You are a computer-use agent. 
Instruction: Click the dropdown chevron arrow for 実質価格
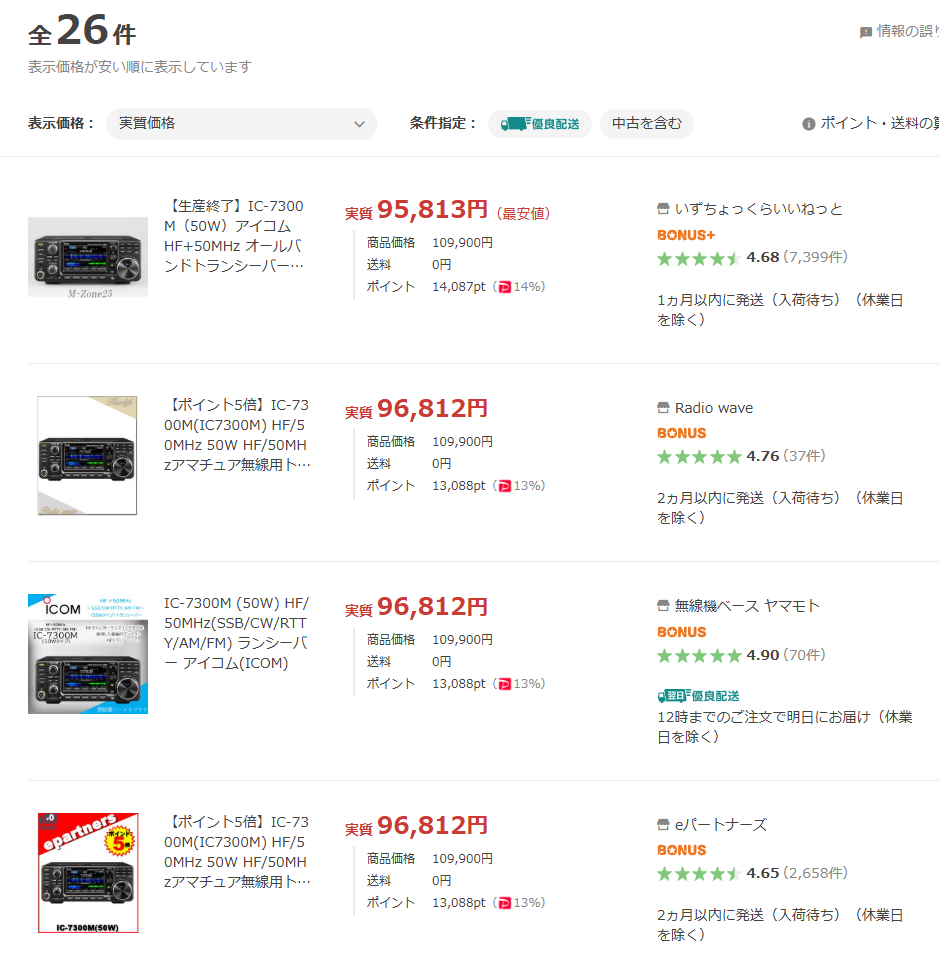[x=360, y=124]
